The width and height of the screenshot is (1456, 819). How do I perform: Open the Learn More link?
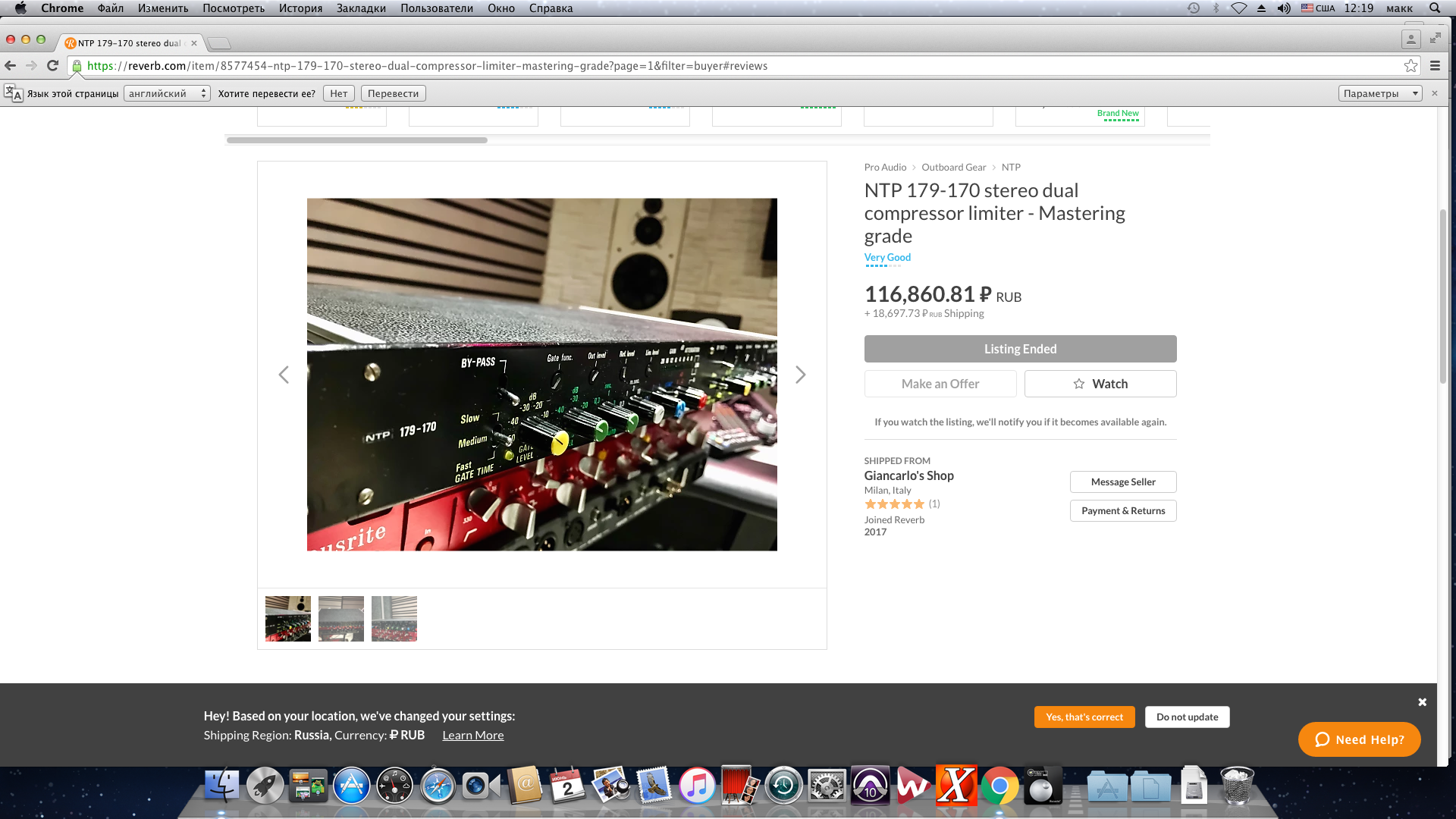tap(473, 736)
